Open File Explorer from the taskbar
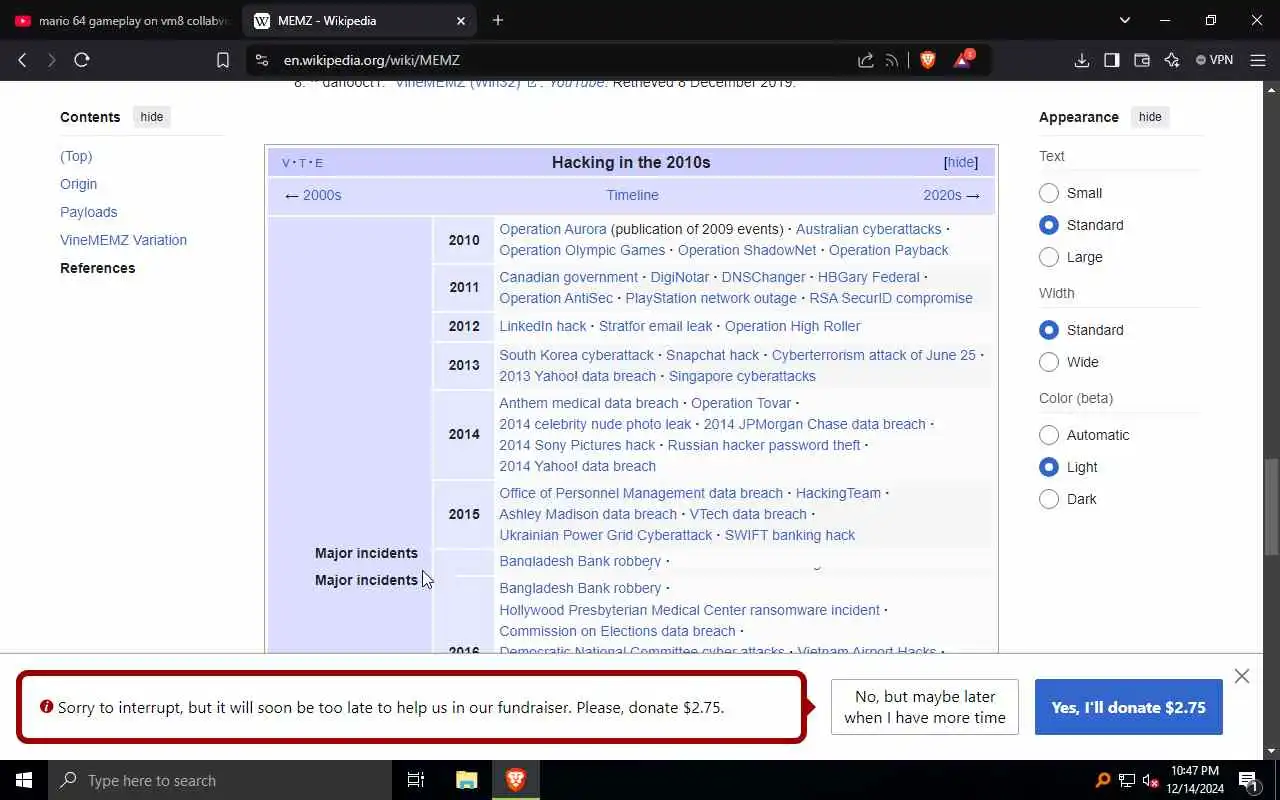The width and height of the screenshot is (1280, 800). pyautogui.click(x=467, y=780)
